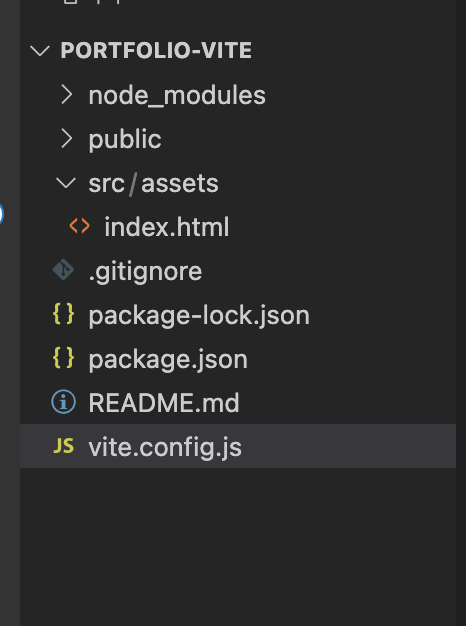466x626 pixels.
Task: Click the info icon next to README.md
Action: 63,402
